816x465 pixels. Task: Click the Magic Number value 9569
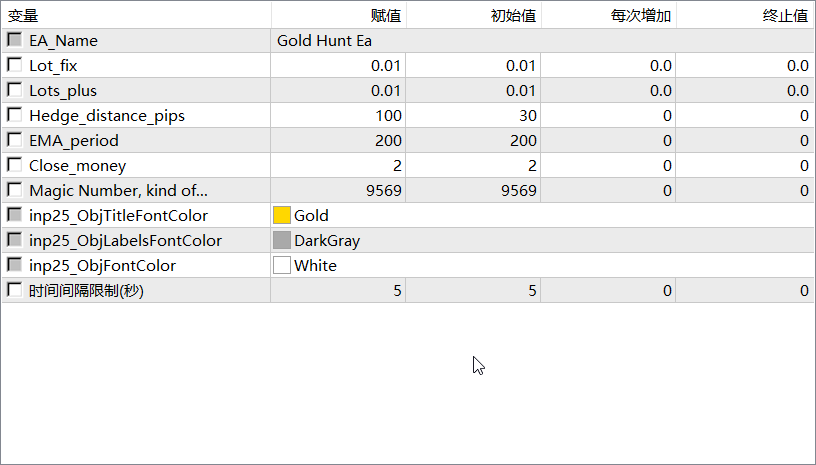(x=381, y=190)
